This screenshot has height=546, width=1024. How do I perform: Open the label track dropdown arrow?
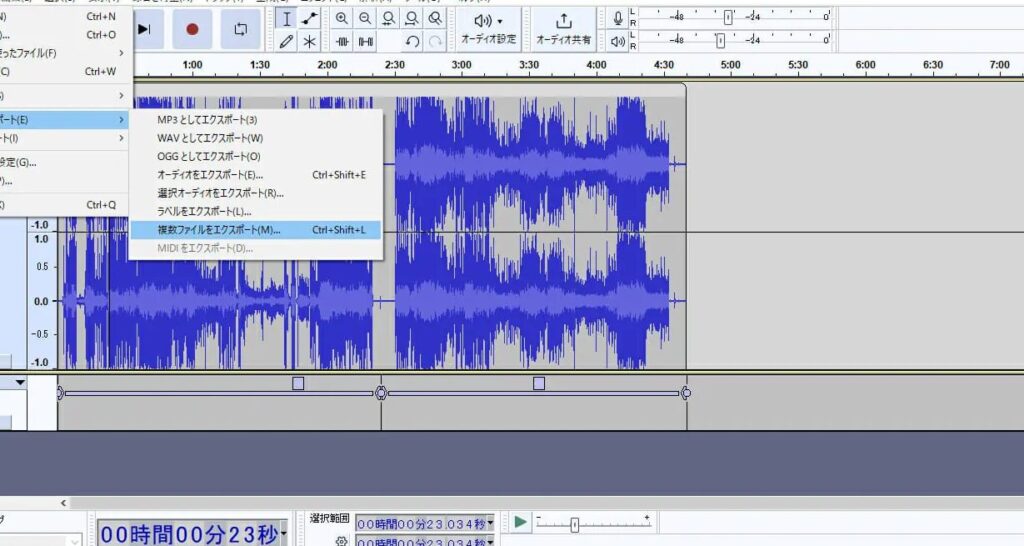[19, 383]
